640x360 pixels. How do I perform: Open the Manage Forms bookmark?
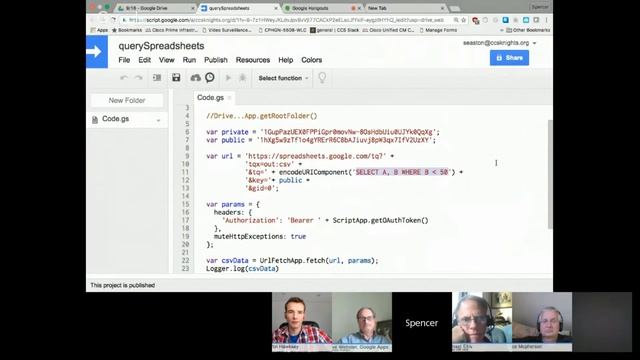click(438, 30)
